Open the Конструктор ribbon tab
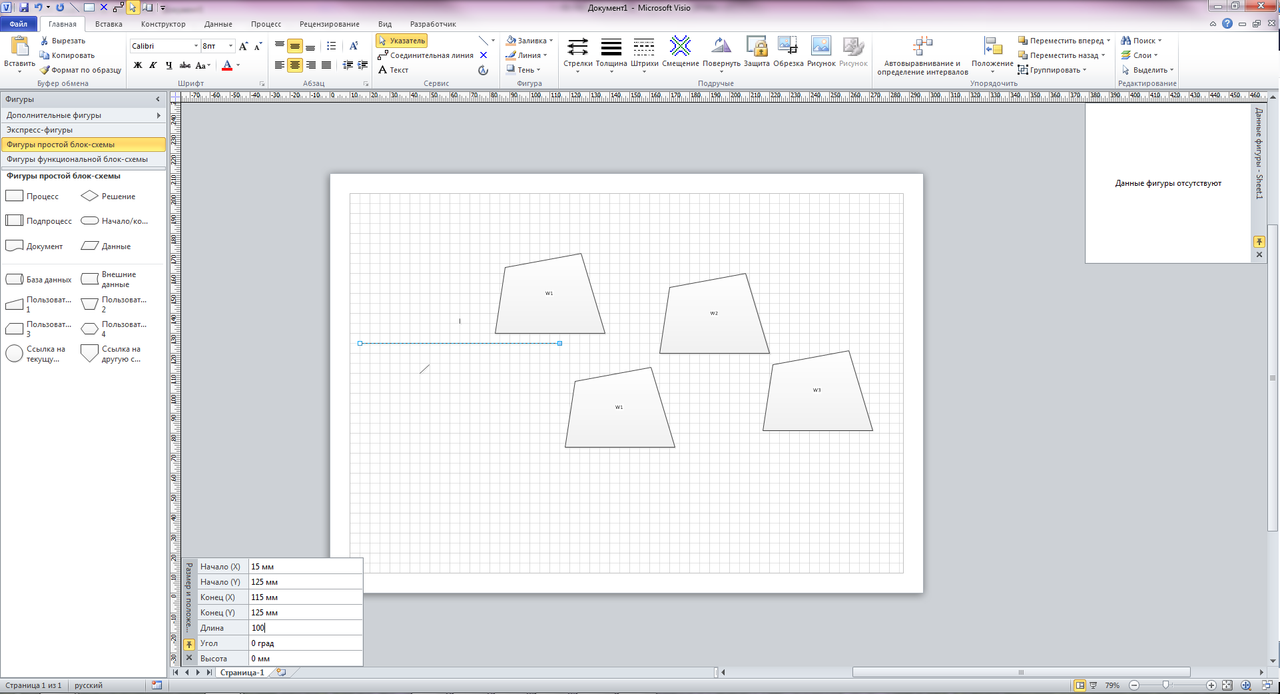The height and width of the screenshot is (694, 1280). tap(162, 23)
